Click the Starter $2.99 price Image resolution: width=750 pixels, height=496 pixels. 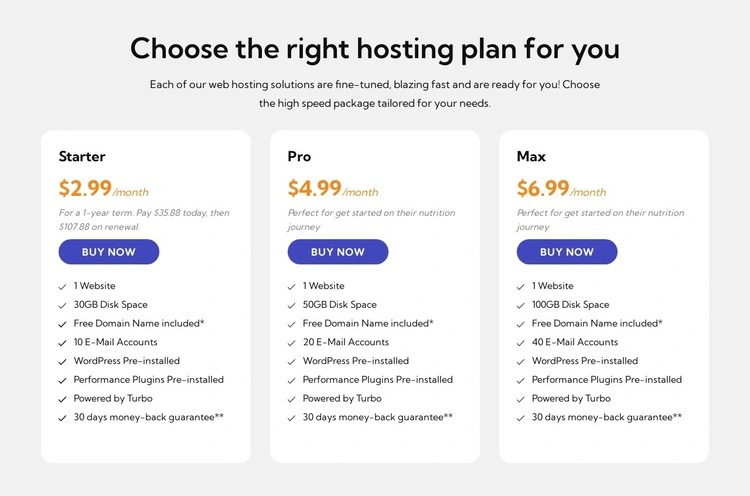coord(86,188)
